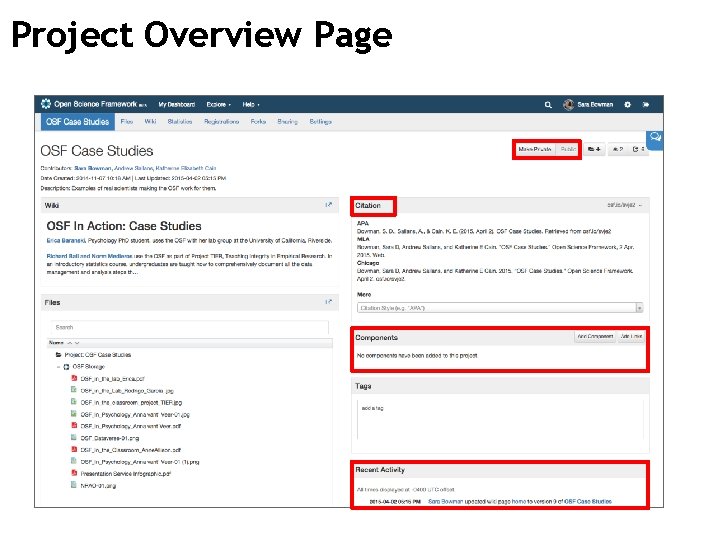Select file OSF_in_Psychology_Anna van't Veer-01 (1).png
Screen dimensions: 720x540
click(x=140, y=462)
